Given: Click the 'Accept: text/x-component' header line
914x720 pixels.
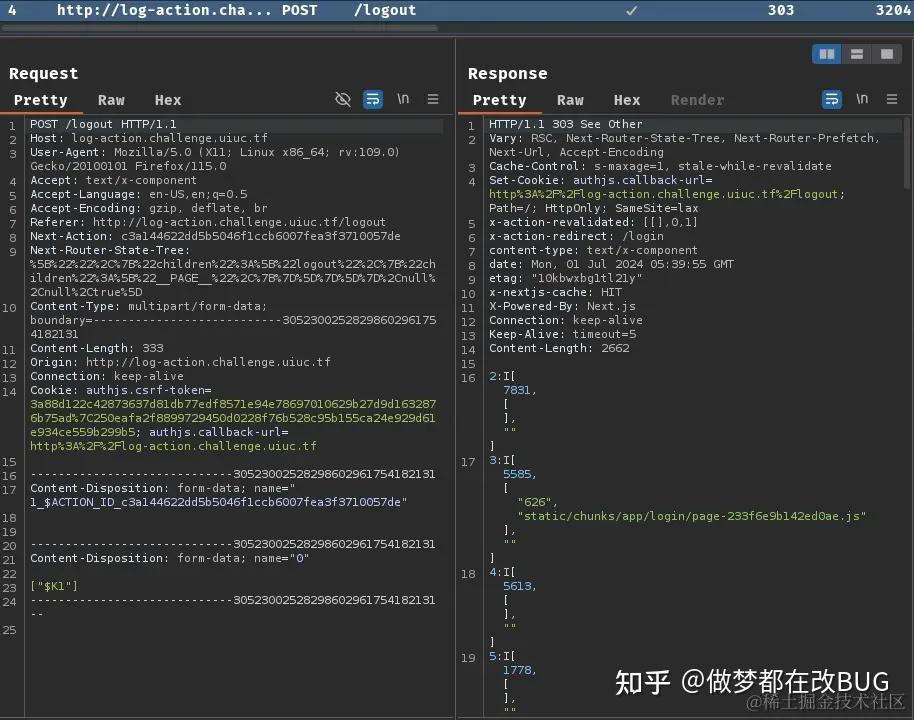Looking at the screenshot, I should pos(113,180).
